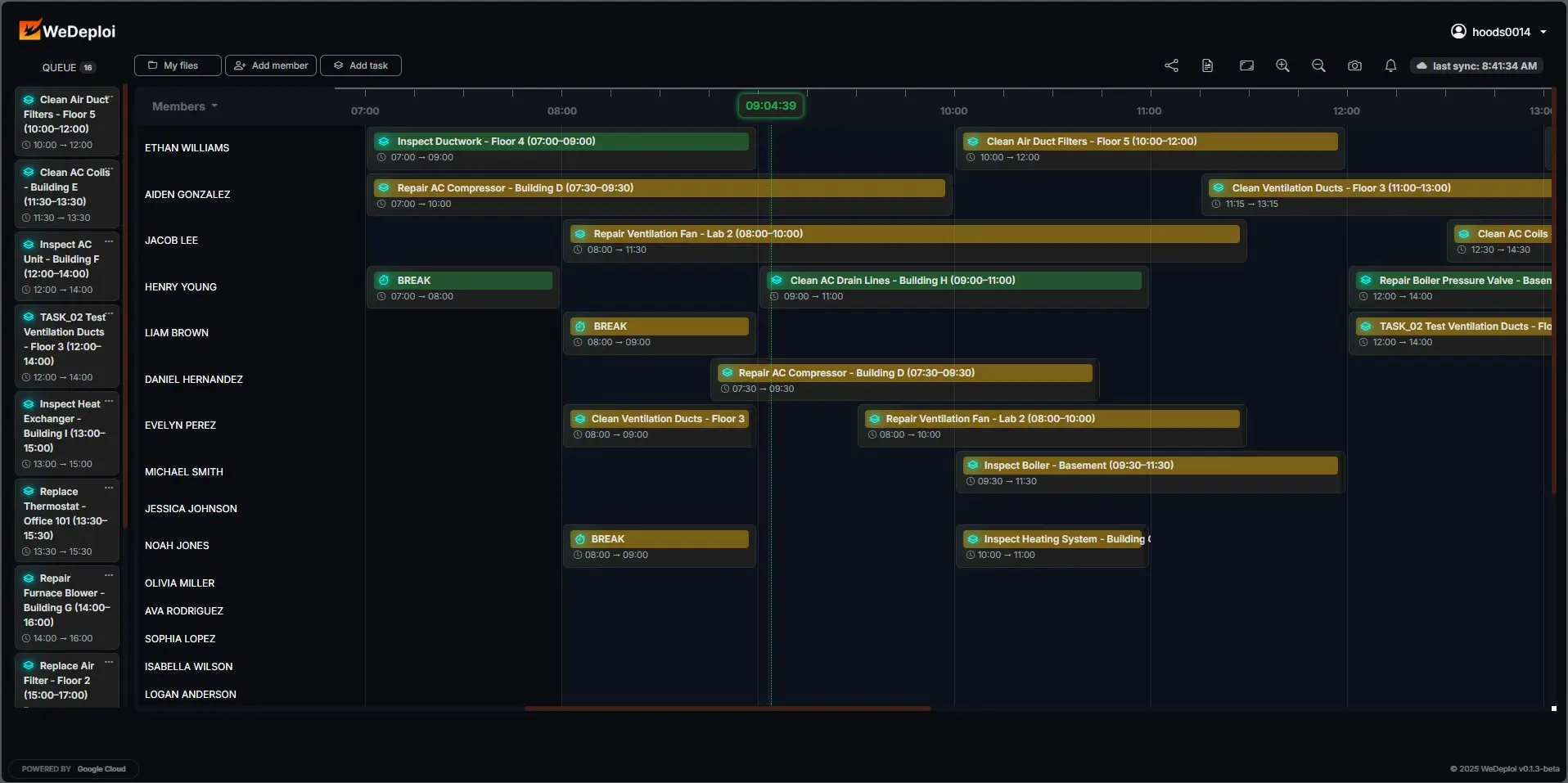Open My files
The width and height of the screenshot is (1568, 783).
178,65
